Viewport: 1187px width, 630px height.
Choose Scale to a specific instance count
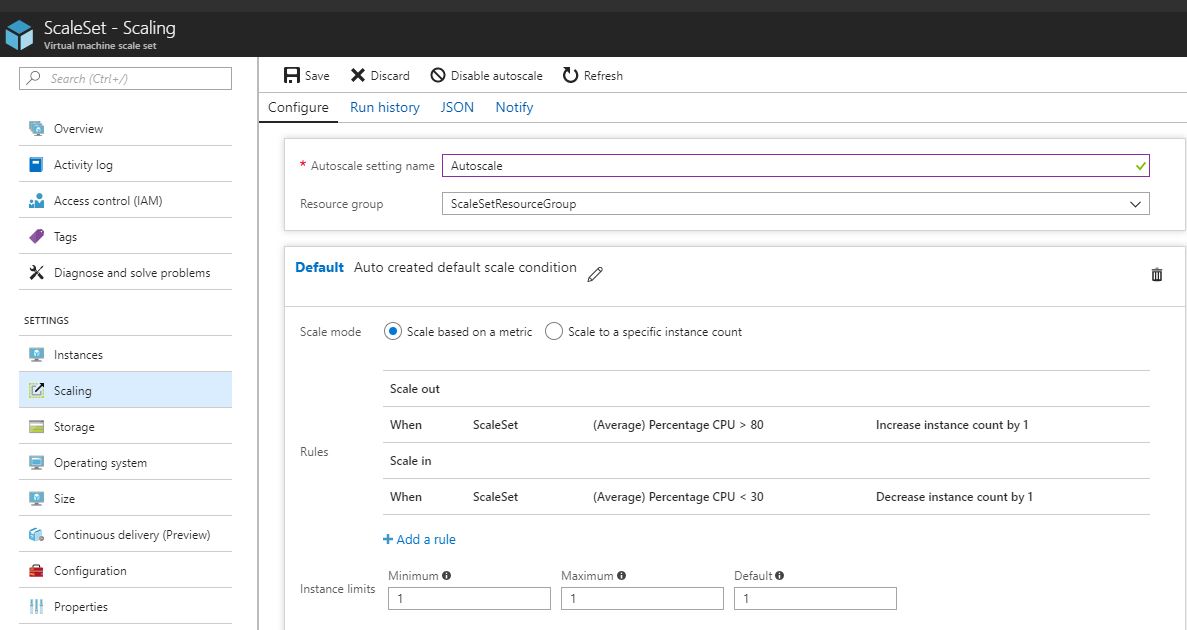(554, 331)
